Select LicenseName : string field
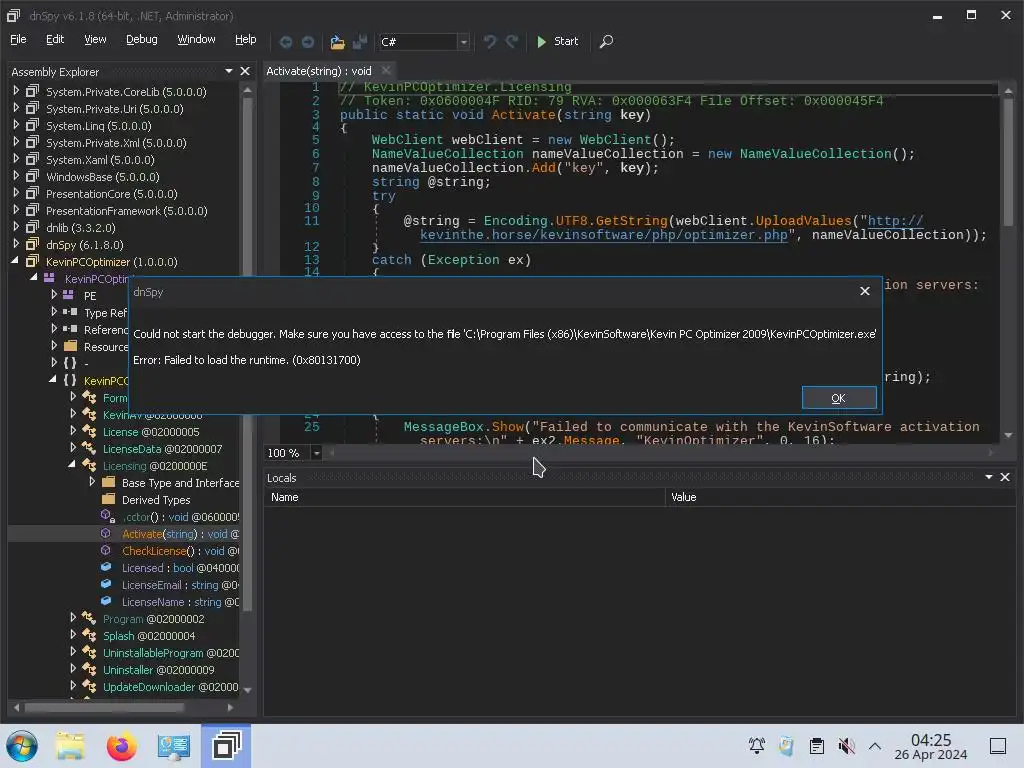 180,602
